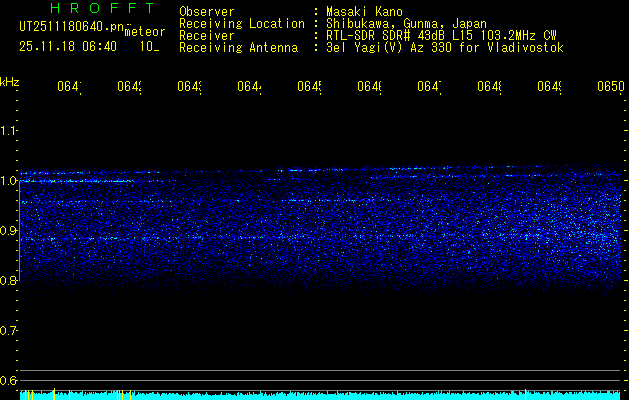This screenshot has width=629, height=400.
Task: Click the 0.7 kHz axis label
Action: [8, 331]
